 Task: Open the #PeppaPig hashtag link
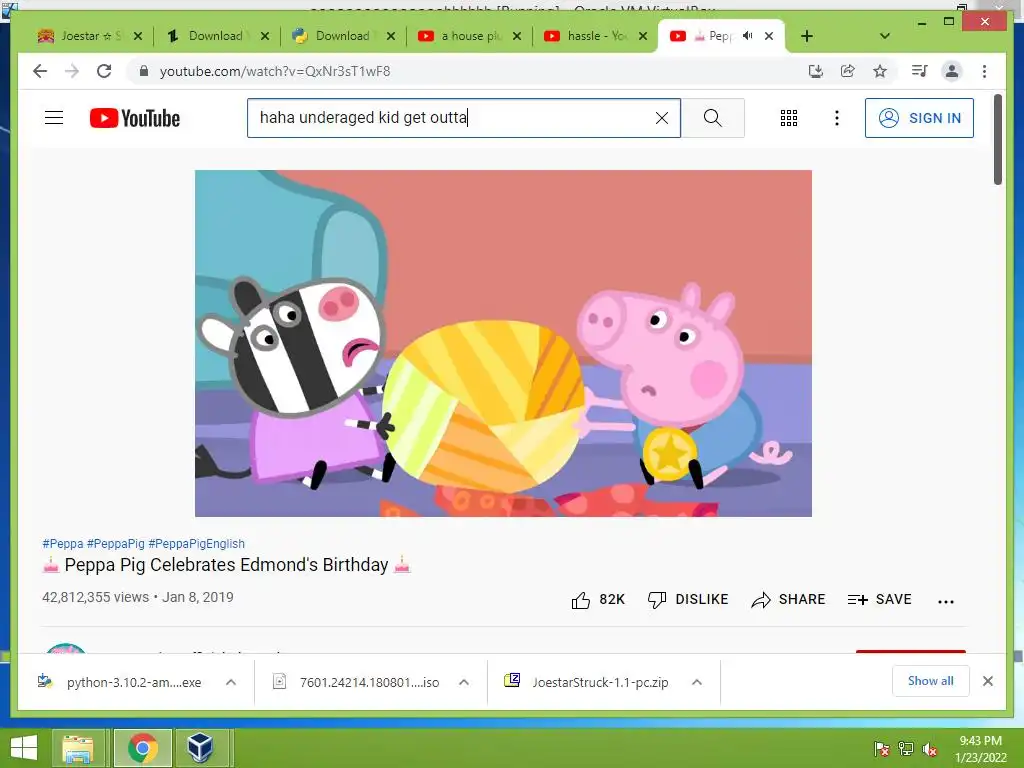click(116, 543)
